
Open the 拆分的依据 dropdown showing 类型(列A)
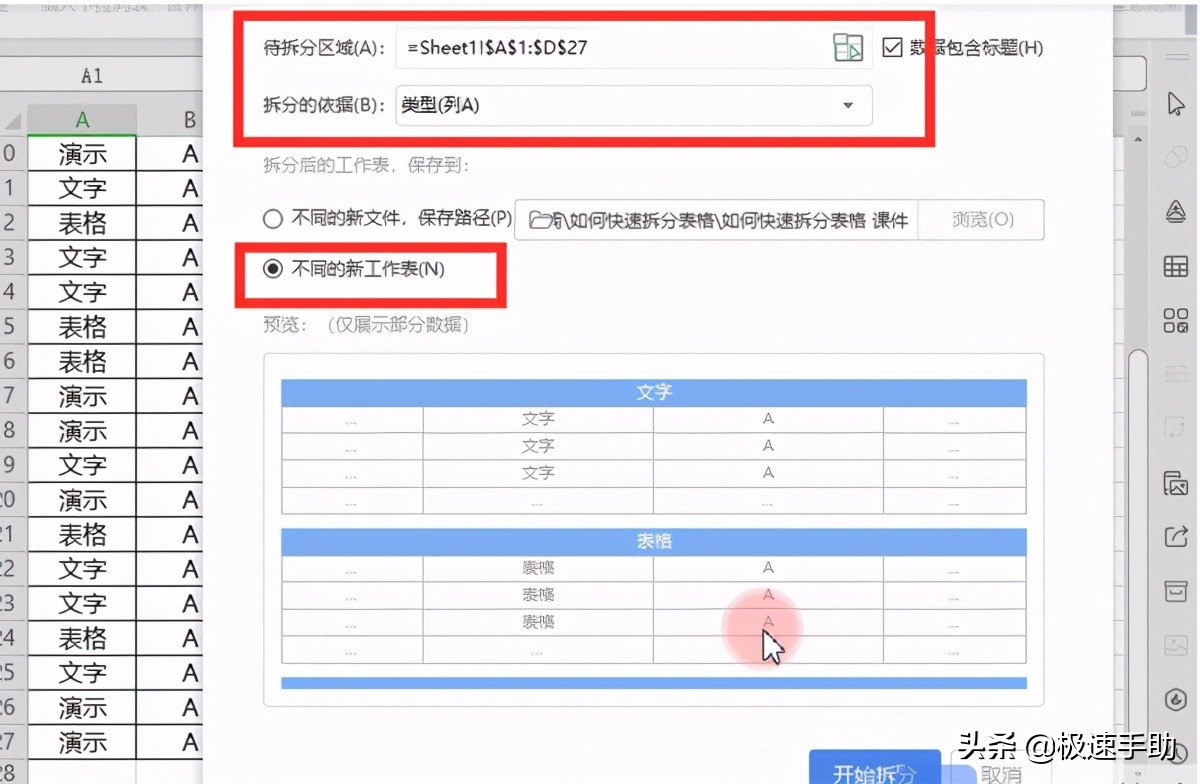(x=634, y=105)
